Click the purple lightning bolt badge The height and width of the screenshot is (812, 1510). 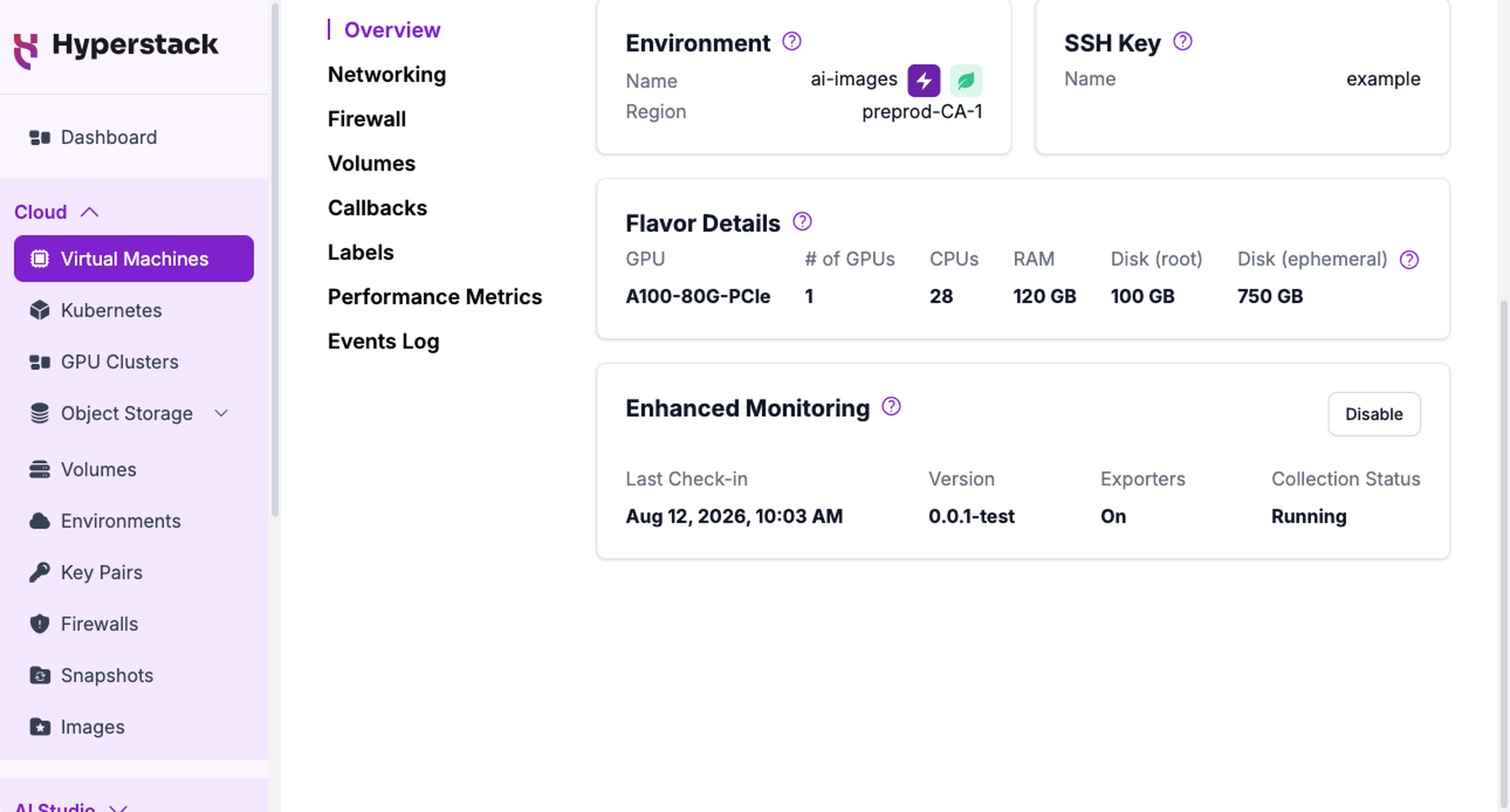point(924,81)
